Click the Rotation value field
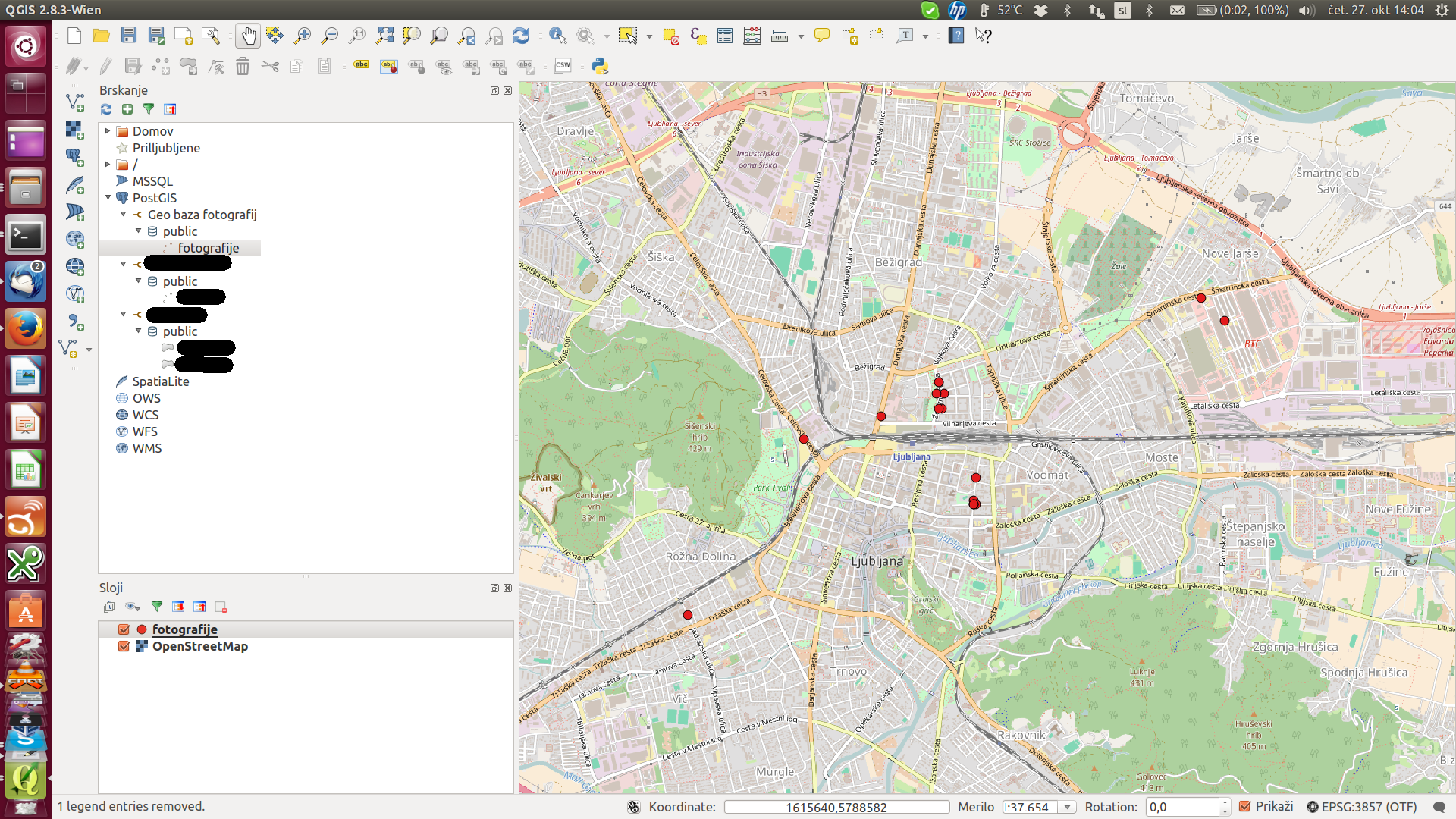 1182,807
